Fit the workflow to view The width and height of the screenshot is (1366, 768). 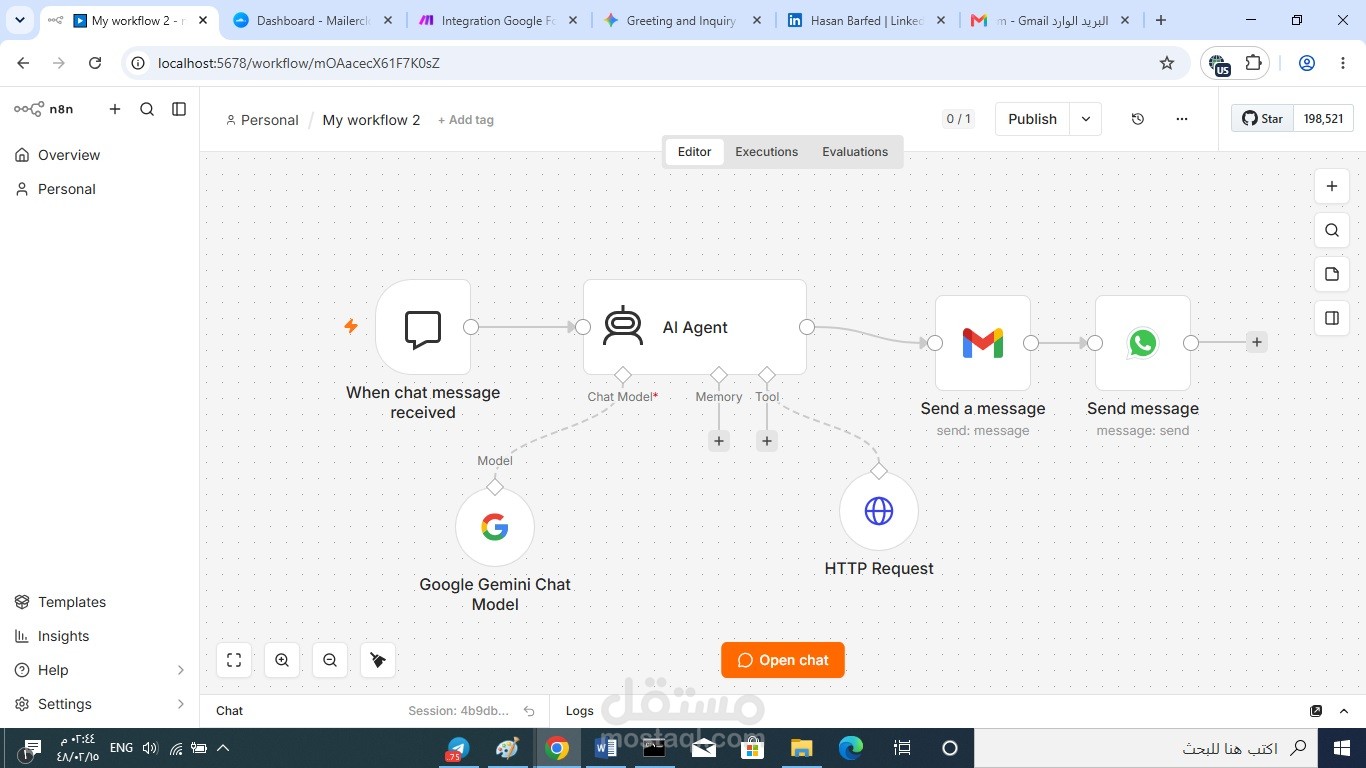[234, 660]
